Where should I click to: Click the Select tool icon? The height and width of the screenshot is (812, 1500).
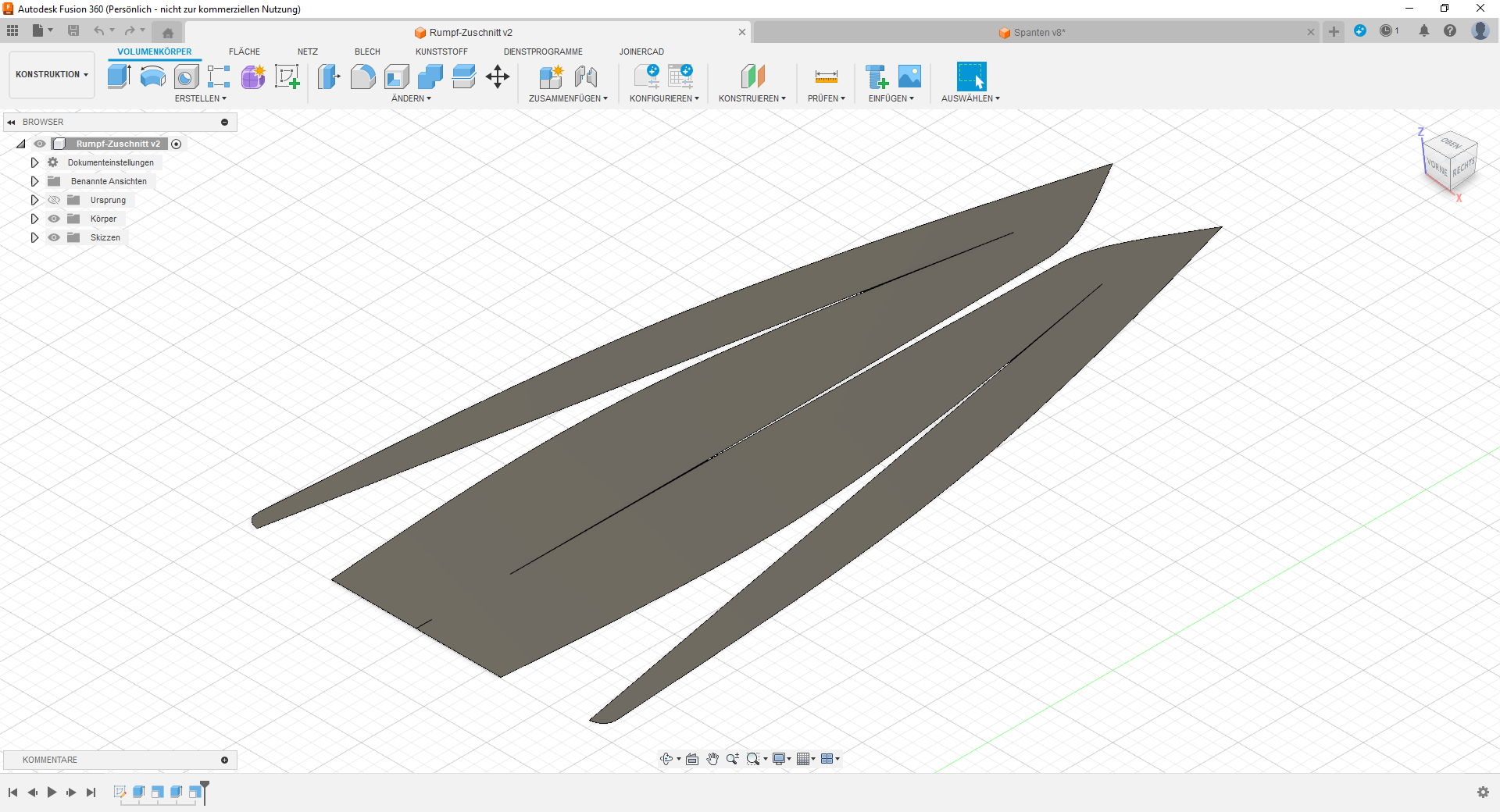pos(971,77)
